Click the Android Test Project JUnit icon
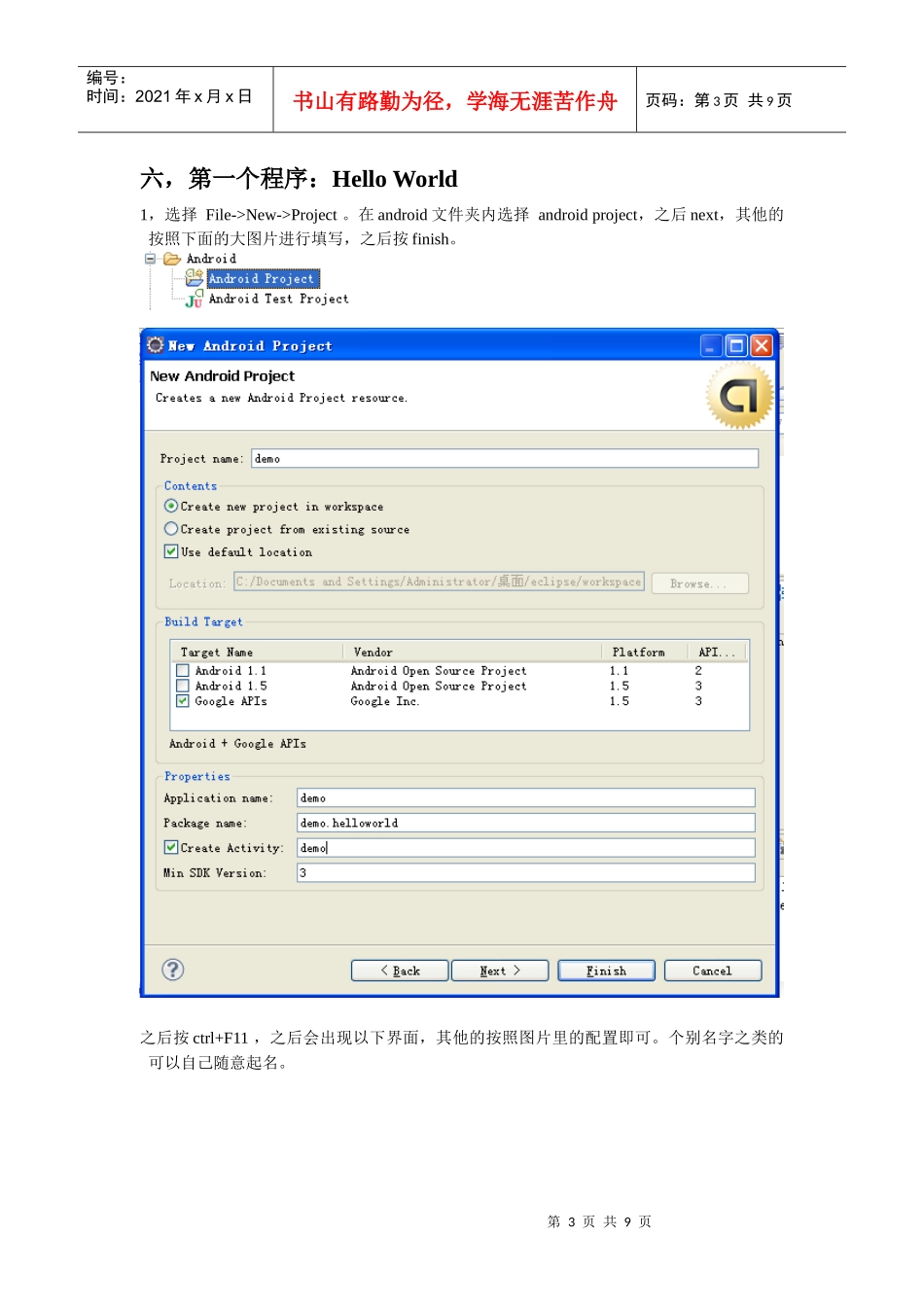The height and width of the screenshot is (1307, 924). 195,300
